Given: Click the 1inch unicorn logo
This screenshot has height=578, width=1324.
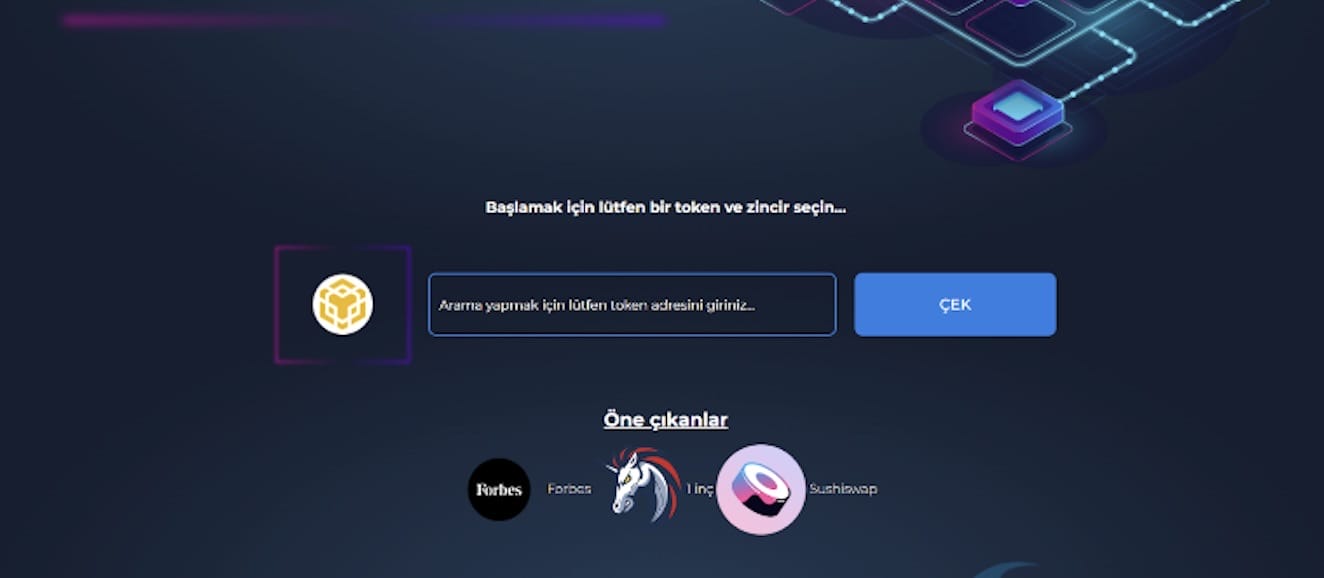Looking at the screenshot, I should (645, 485).
